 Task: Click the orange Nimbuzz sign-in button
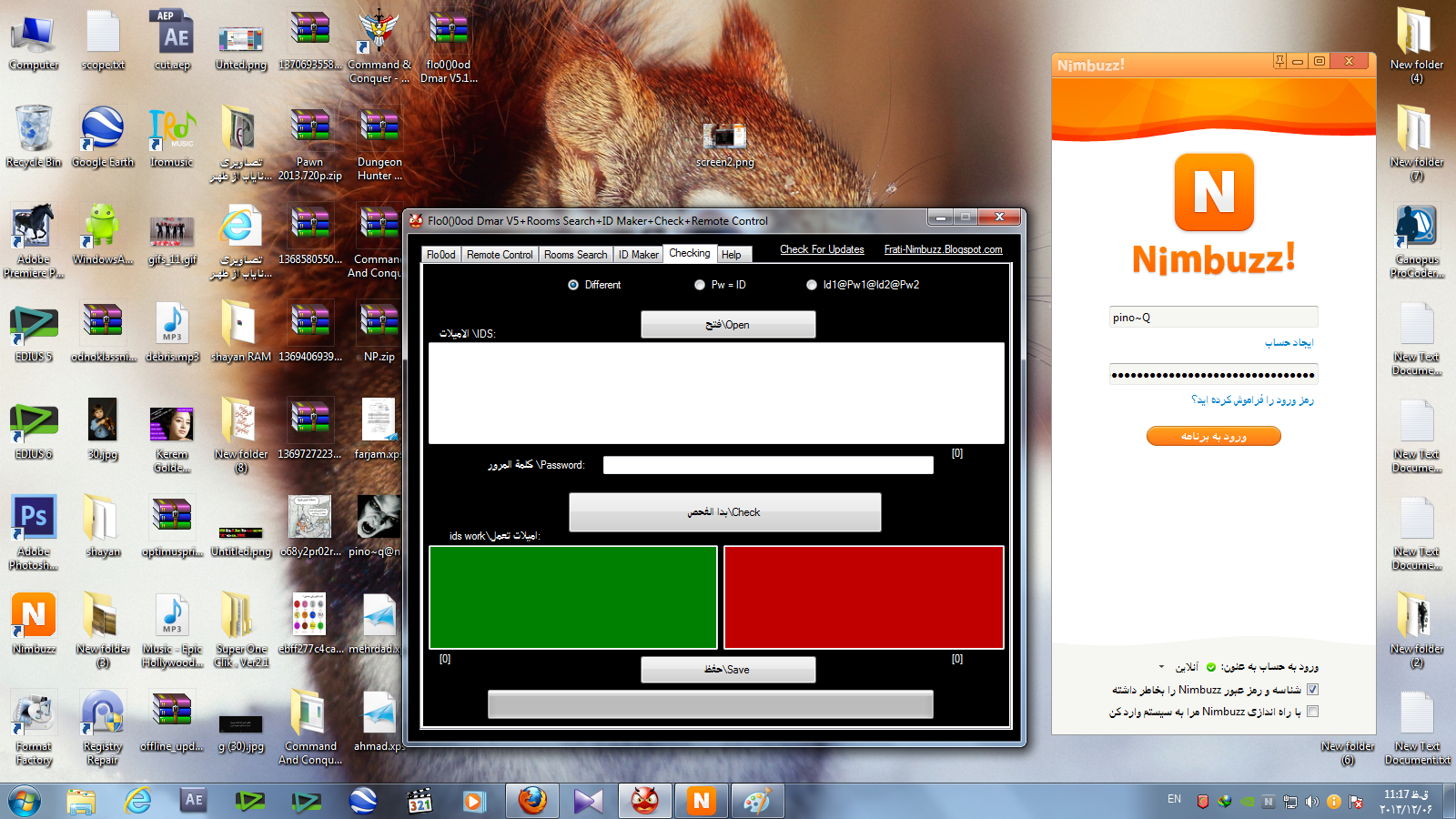(x=1213, y=436)
